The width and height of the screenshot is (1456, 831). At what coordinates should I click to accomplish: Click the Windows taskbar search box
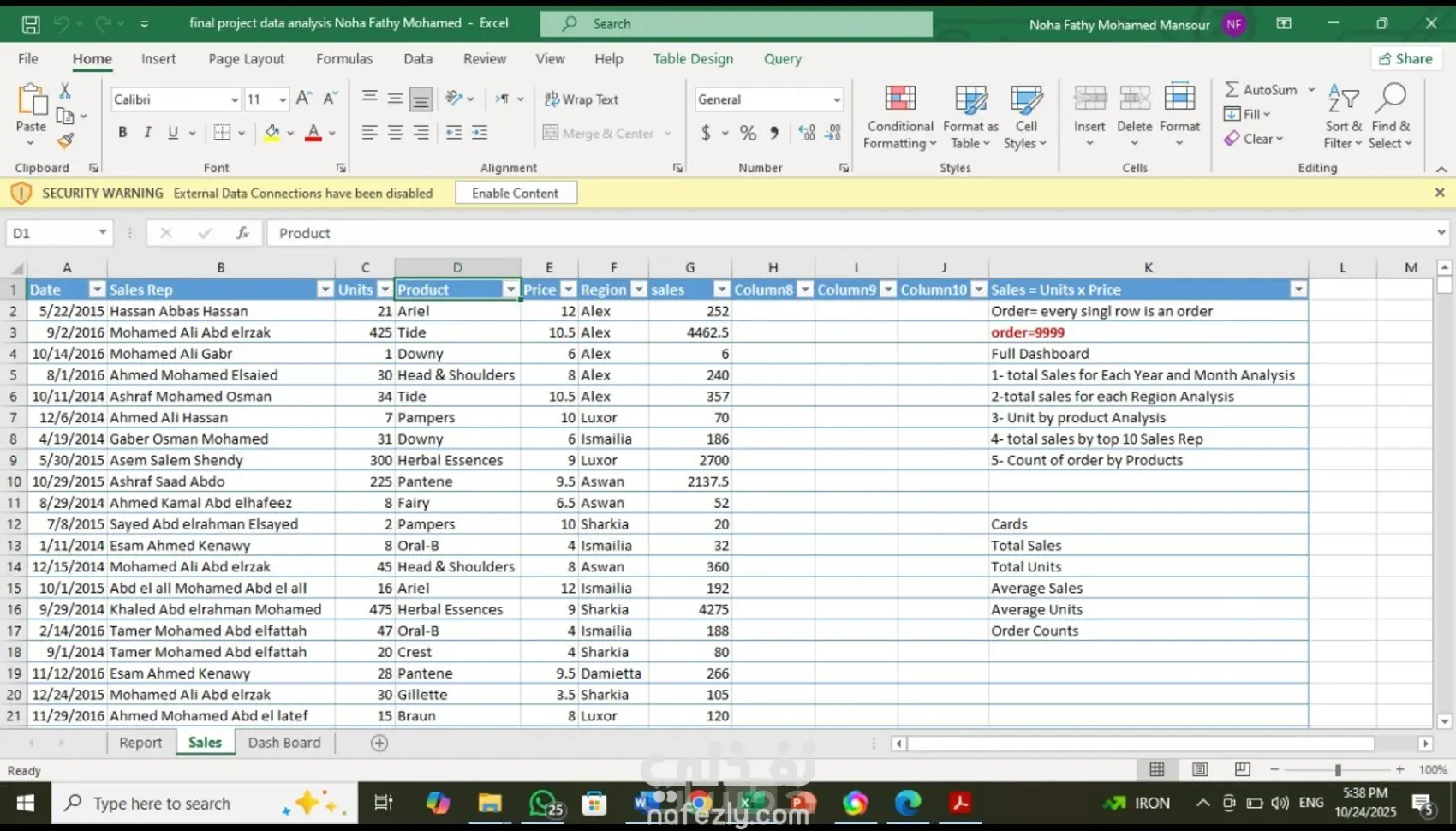coord(206,804)
